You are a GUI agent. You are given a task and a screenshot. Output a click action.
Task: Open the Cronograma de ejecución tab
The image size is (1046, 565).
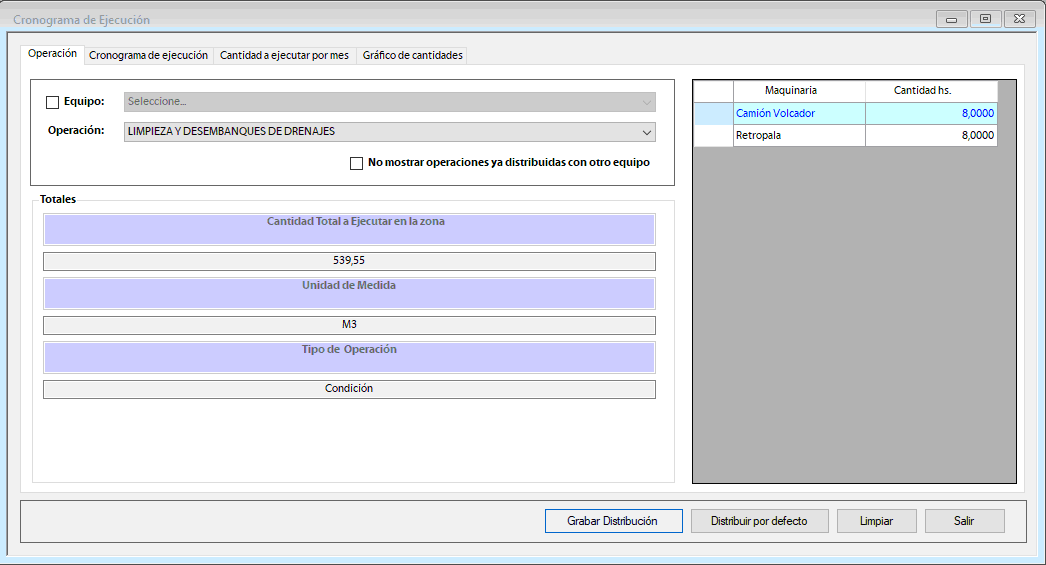point(148,56)
